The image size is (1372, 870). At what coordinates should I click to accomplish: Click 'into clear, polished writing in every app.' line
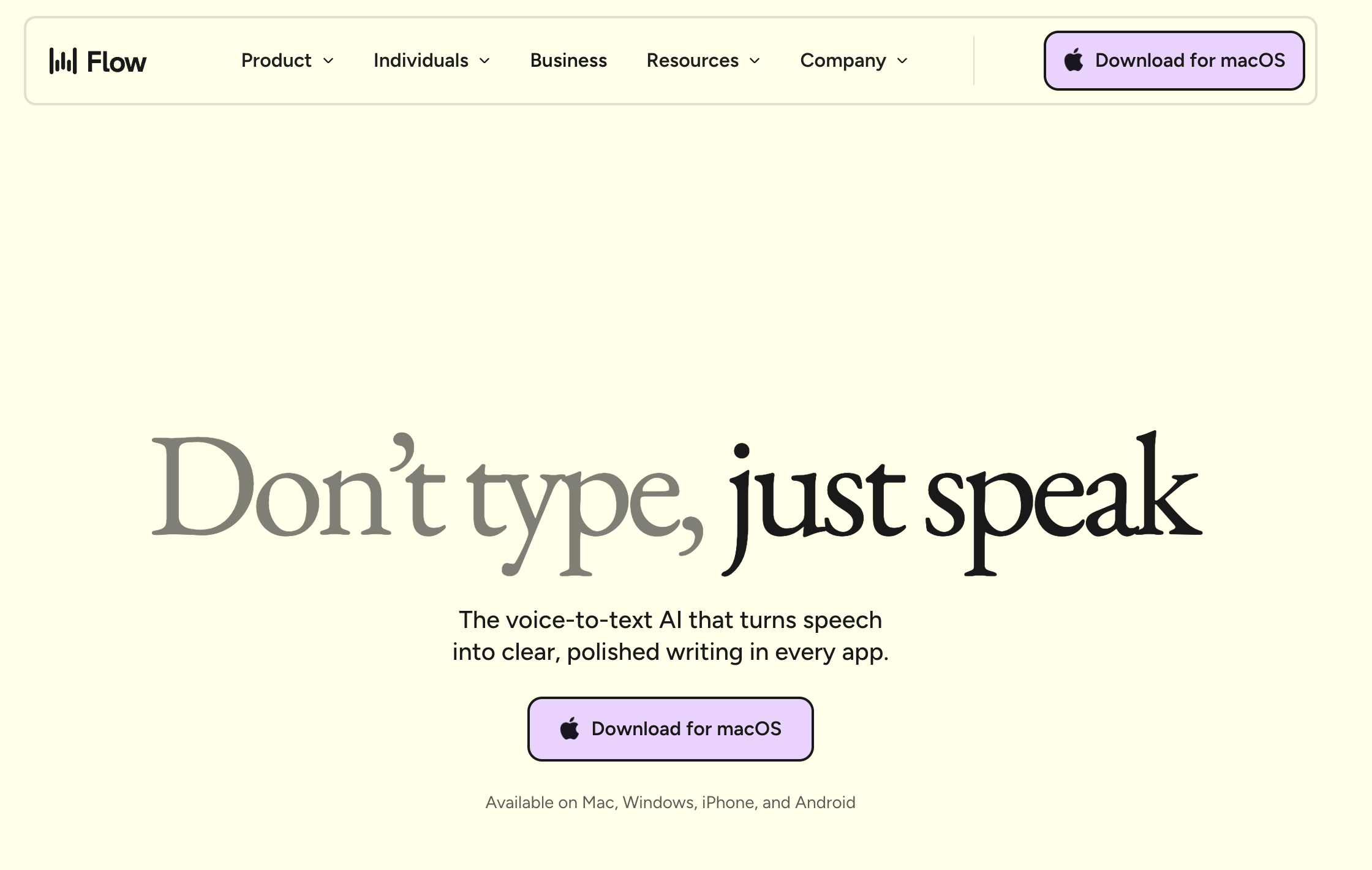[x=671, y=652]
